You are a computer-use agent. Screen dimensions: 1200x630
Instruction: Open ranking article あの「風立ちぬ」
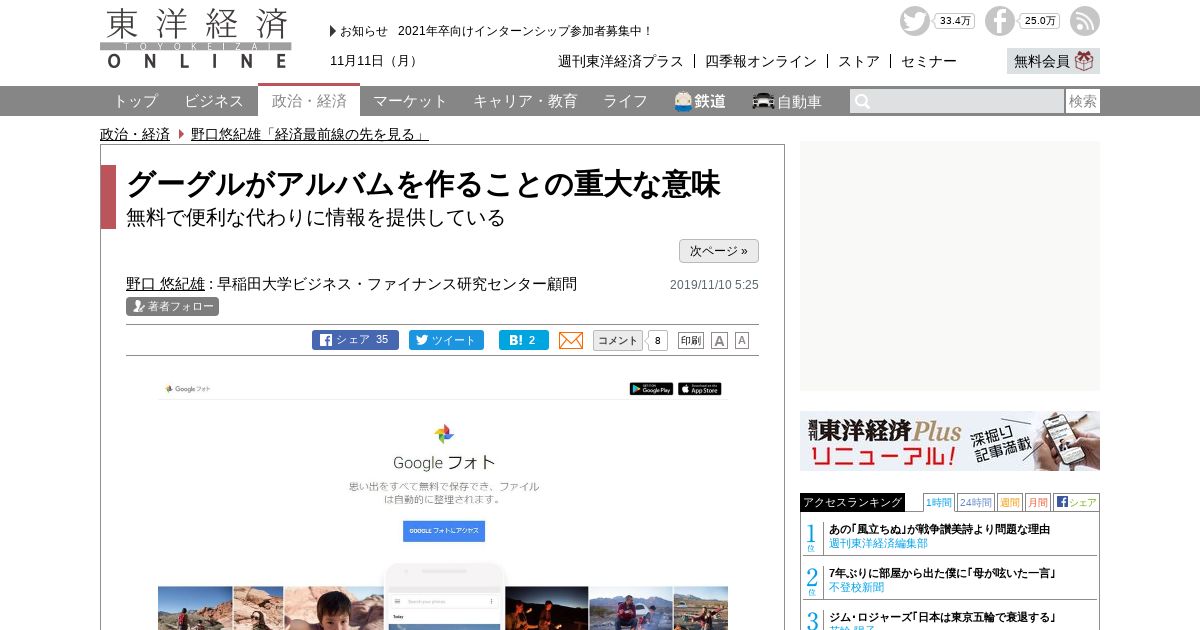tap(939, 529)
